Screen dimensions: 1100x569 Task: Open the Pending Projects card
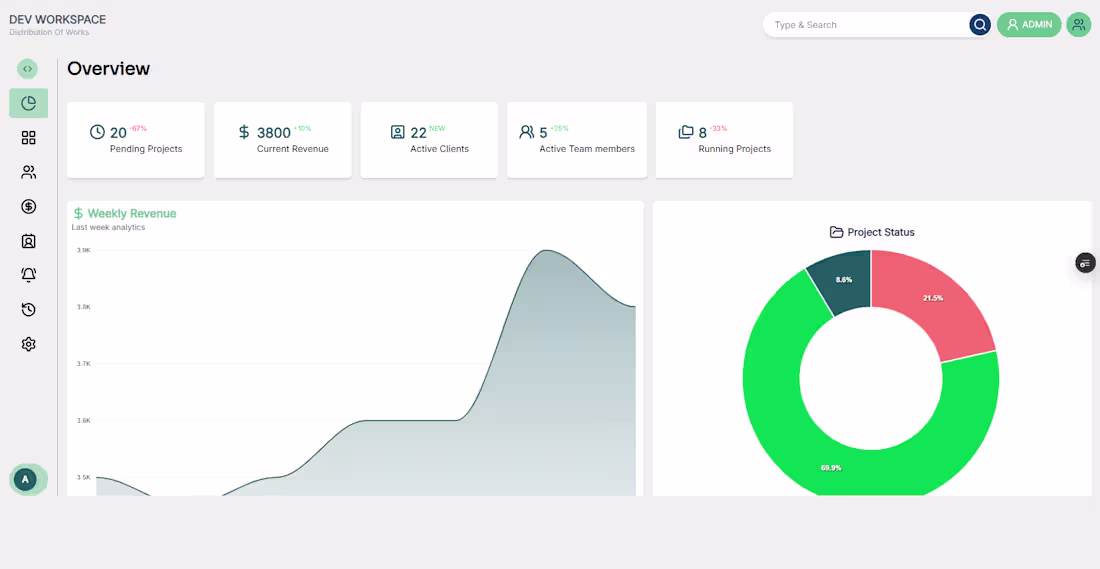(x=135, y=140)
